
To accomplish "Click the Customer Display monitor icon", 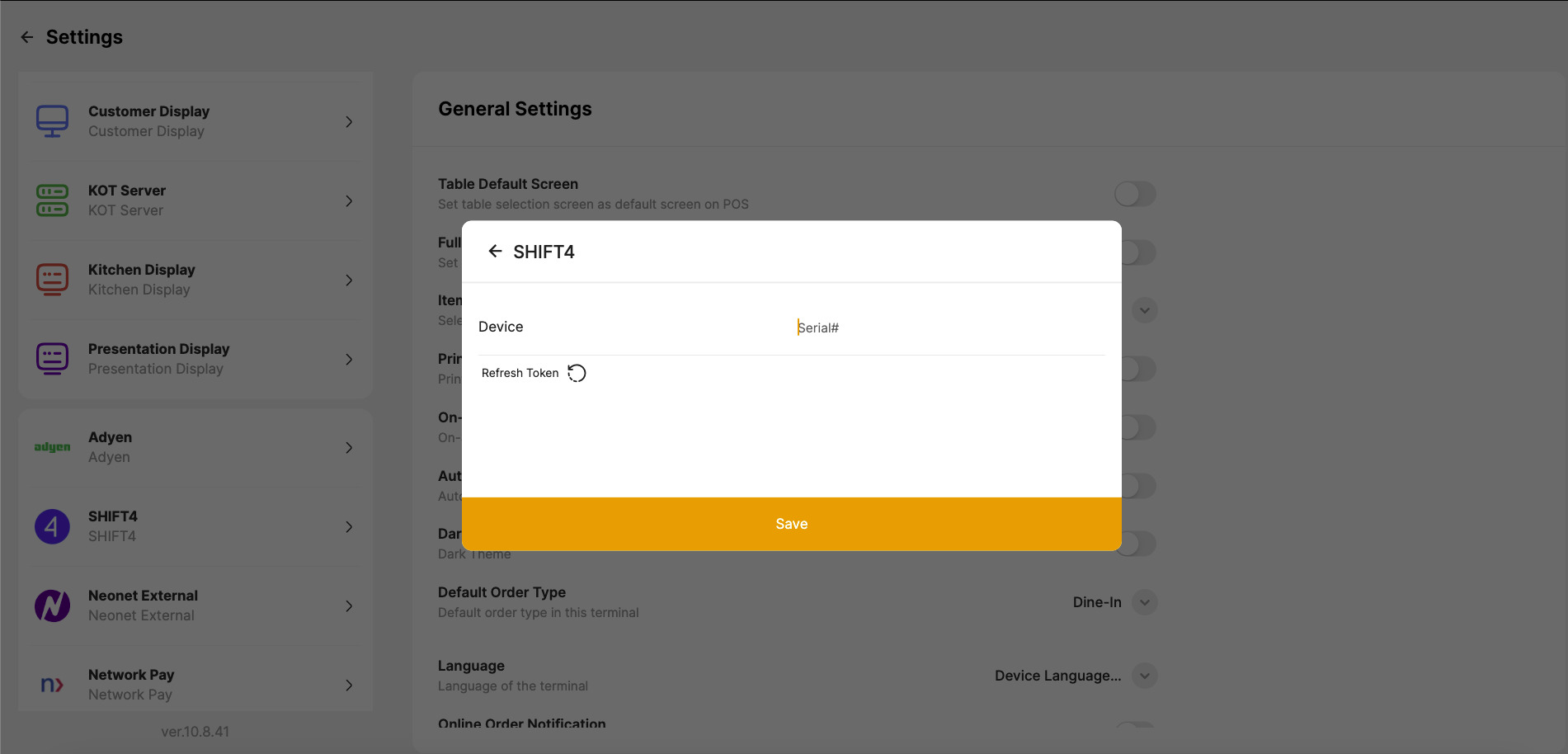I will pos(52,121).
